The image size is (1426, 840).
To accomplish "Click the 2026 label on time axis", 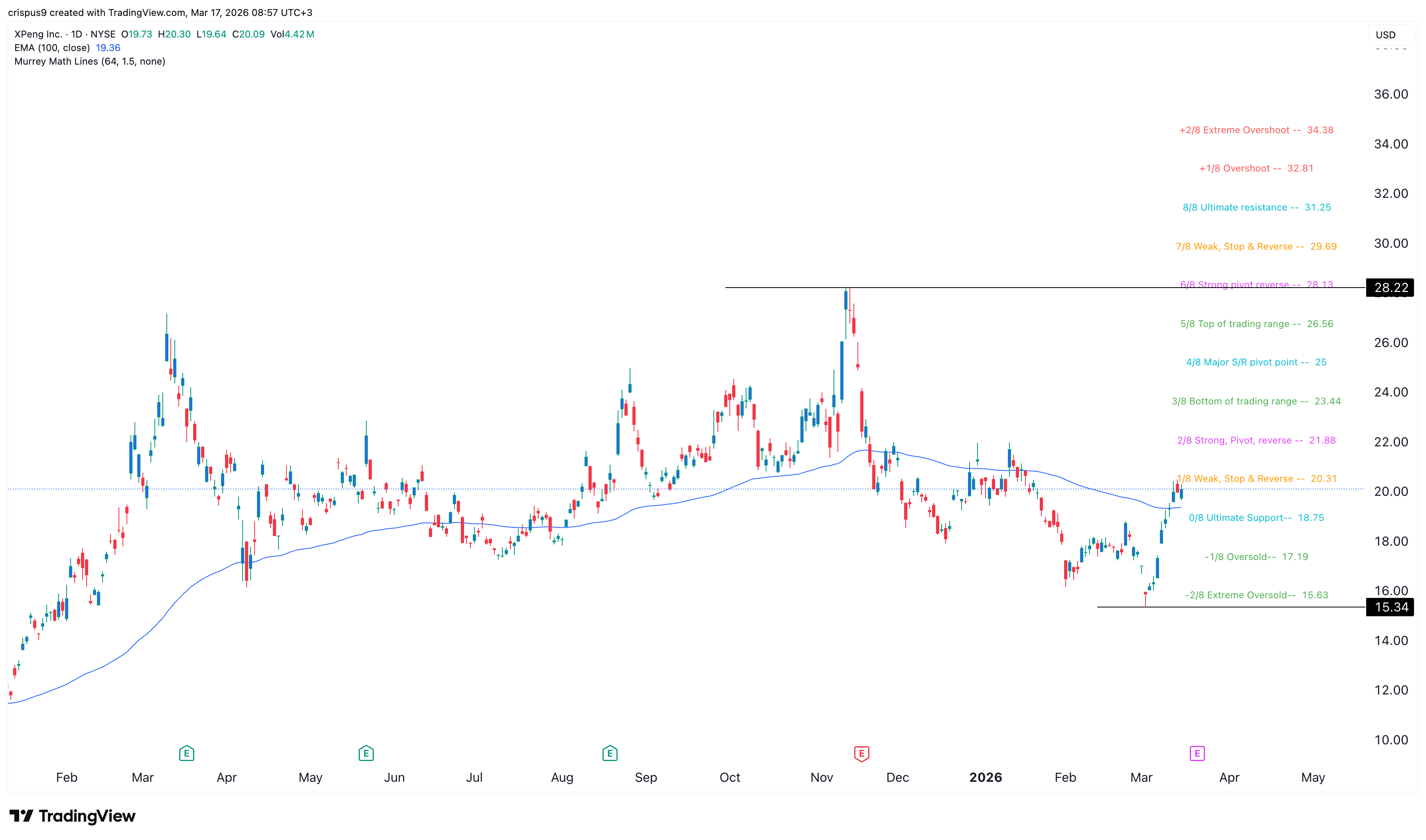I will tap(985, 777).
